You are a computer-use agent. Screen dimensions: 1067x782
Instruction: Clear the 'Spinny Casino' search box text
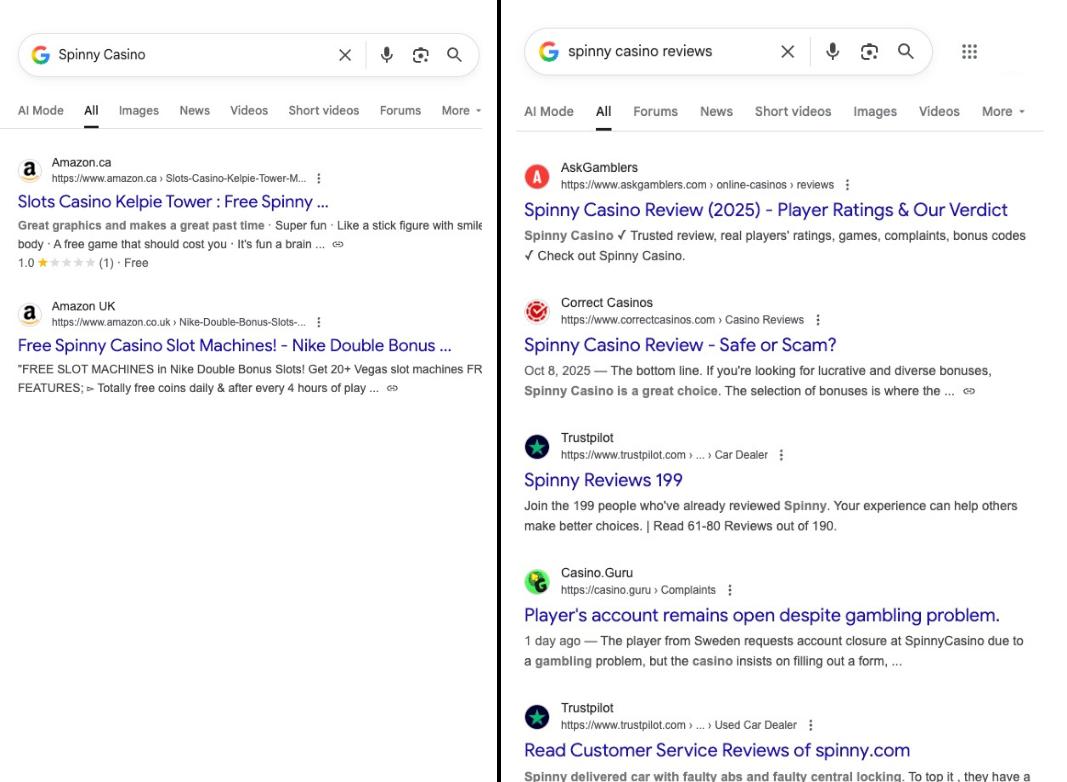(x=345, y=55)
